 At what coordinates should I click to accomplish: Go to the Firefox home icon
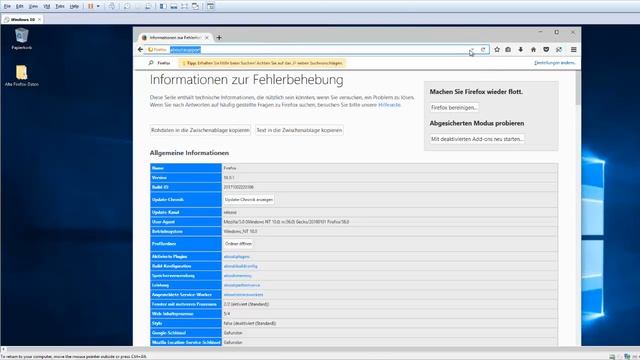(x=533, y=49)
